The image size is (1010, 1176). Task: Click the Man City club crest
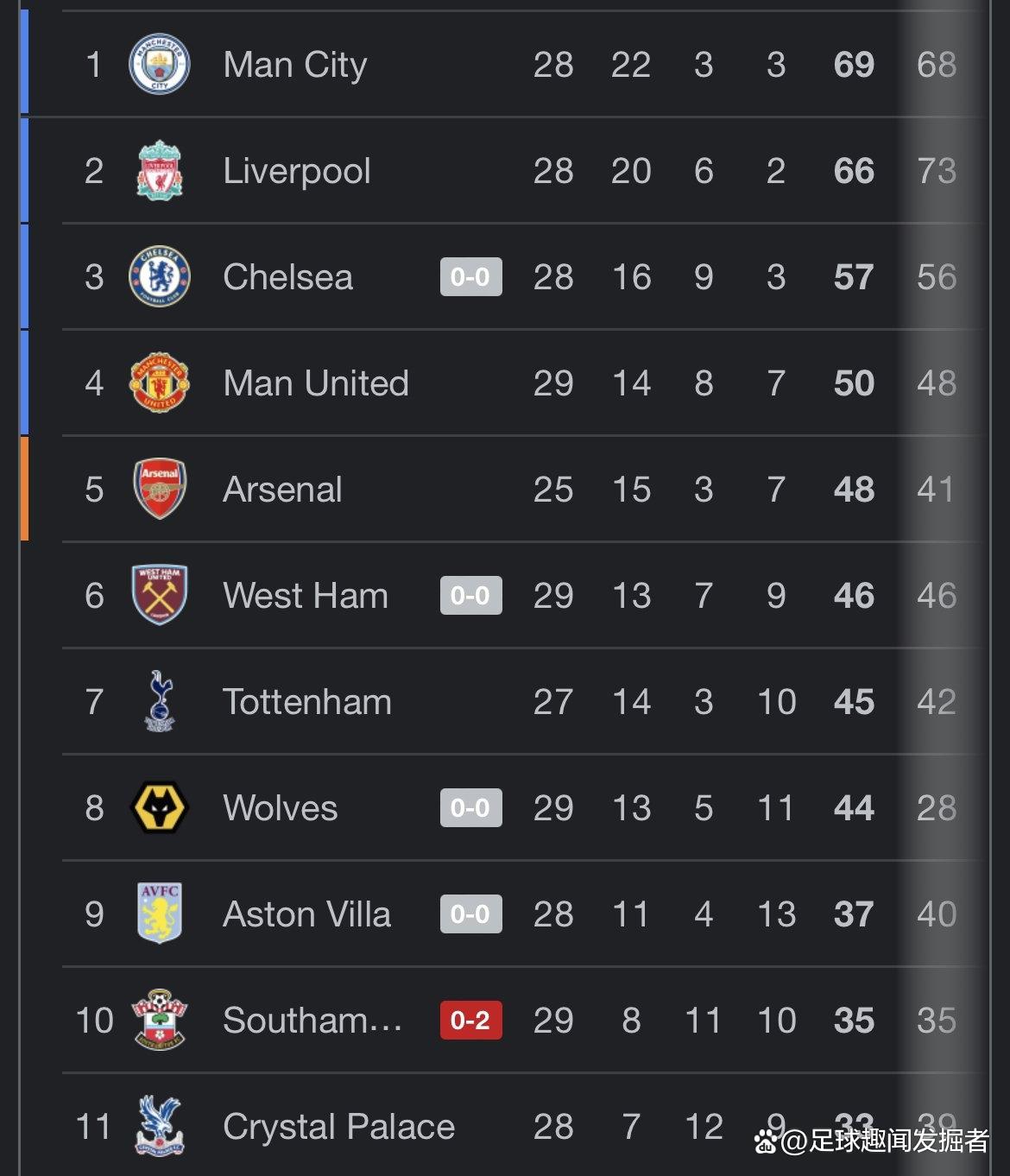tap(160, 64)
